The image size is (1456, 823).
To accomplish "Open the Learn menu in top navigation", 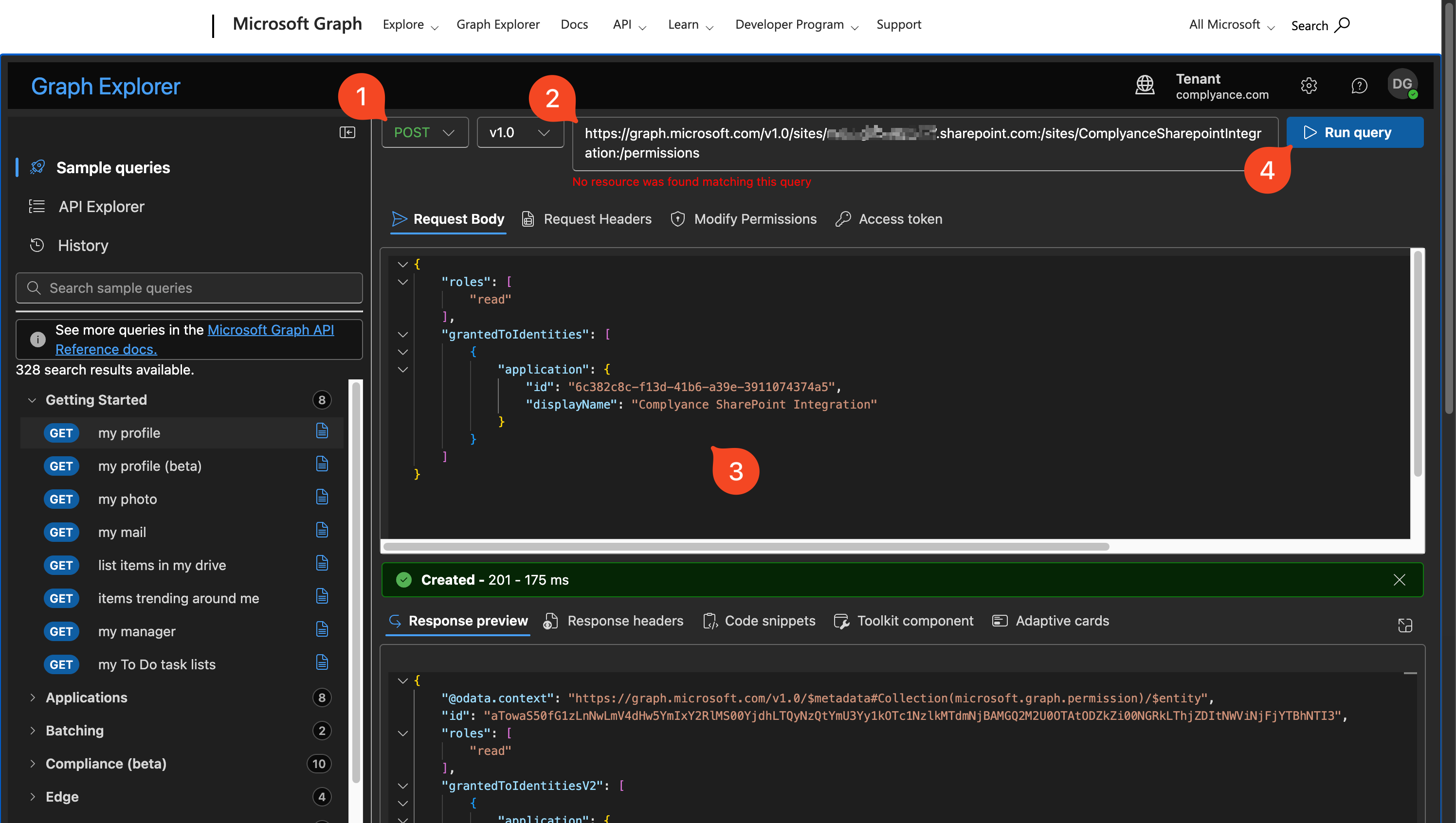I will (x=691, y=25).
